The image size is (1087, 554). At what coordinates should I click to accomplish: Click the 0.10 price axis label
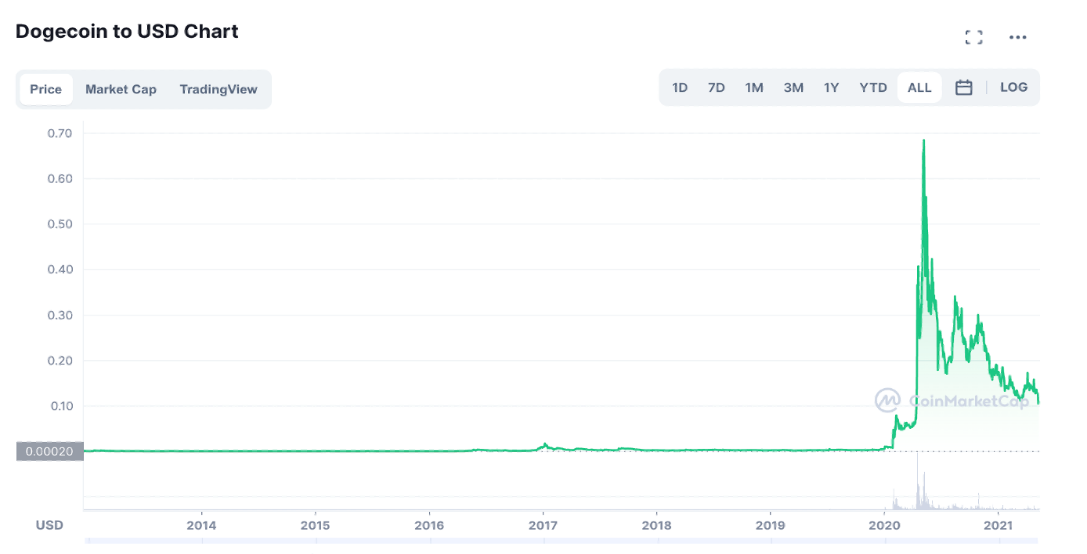61,406
